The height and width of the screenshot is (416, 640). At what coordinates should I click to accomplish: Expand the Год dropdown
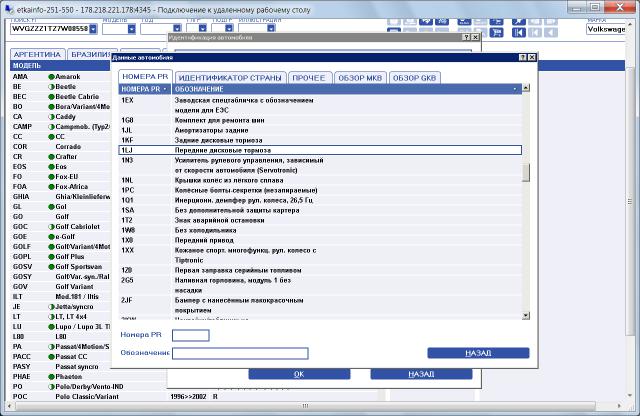177,29
